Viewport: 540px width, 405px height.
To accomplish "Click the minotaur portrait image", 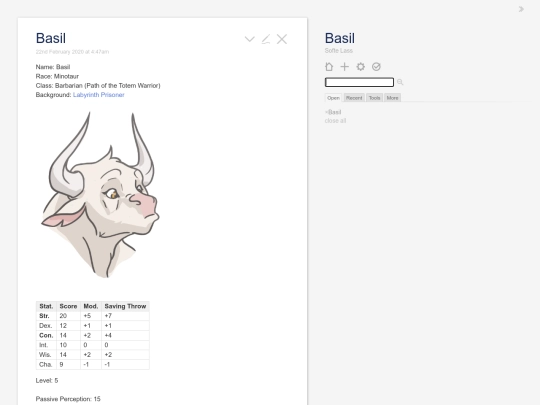I will [100, 195].
